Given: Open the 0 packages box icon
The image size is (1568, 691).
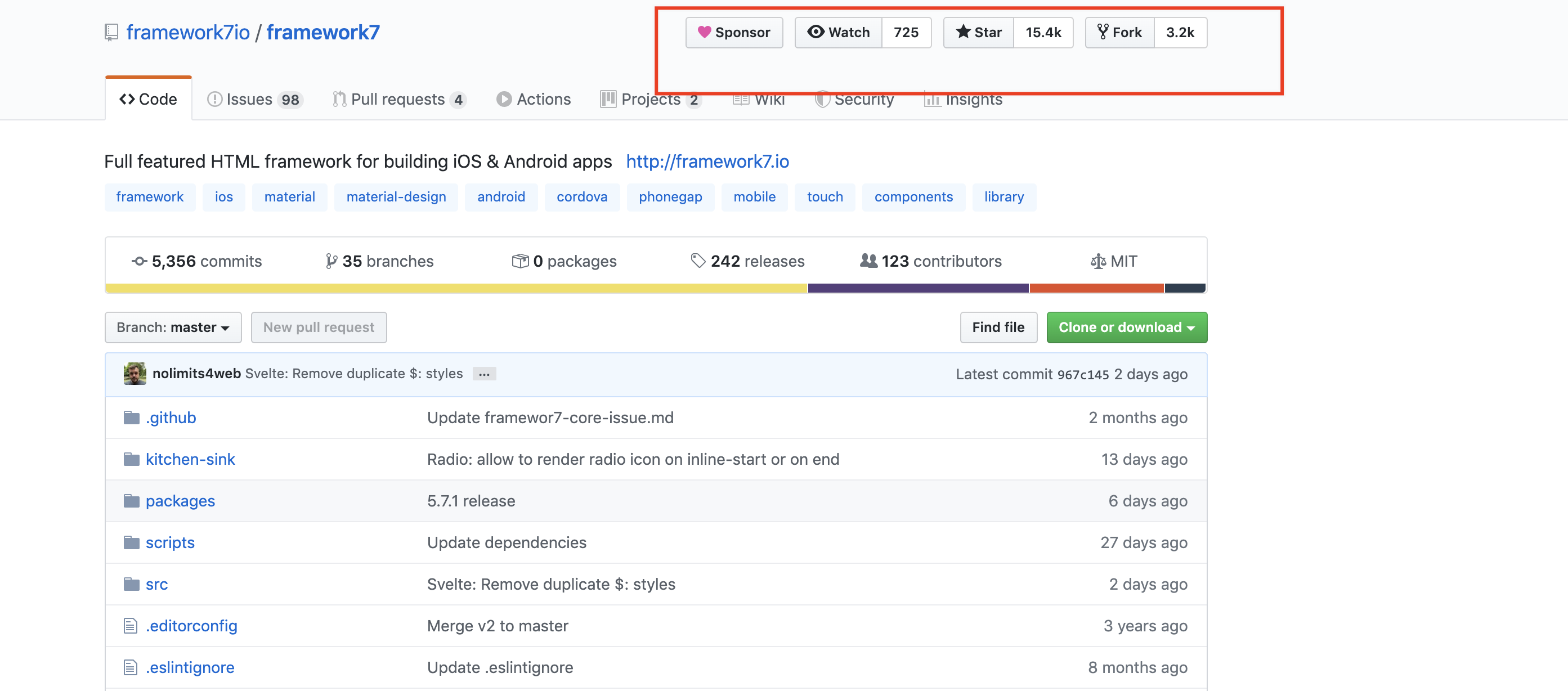Looking at the screenshot, I should pos(520,261).
